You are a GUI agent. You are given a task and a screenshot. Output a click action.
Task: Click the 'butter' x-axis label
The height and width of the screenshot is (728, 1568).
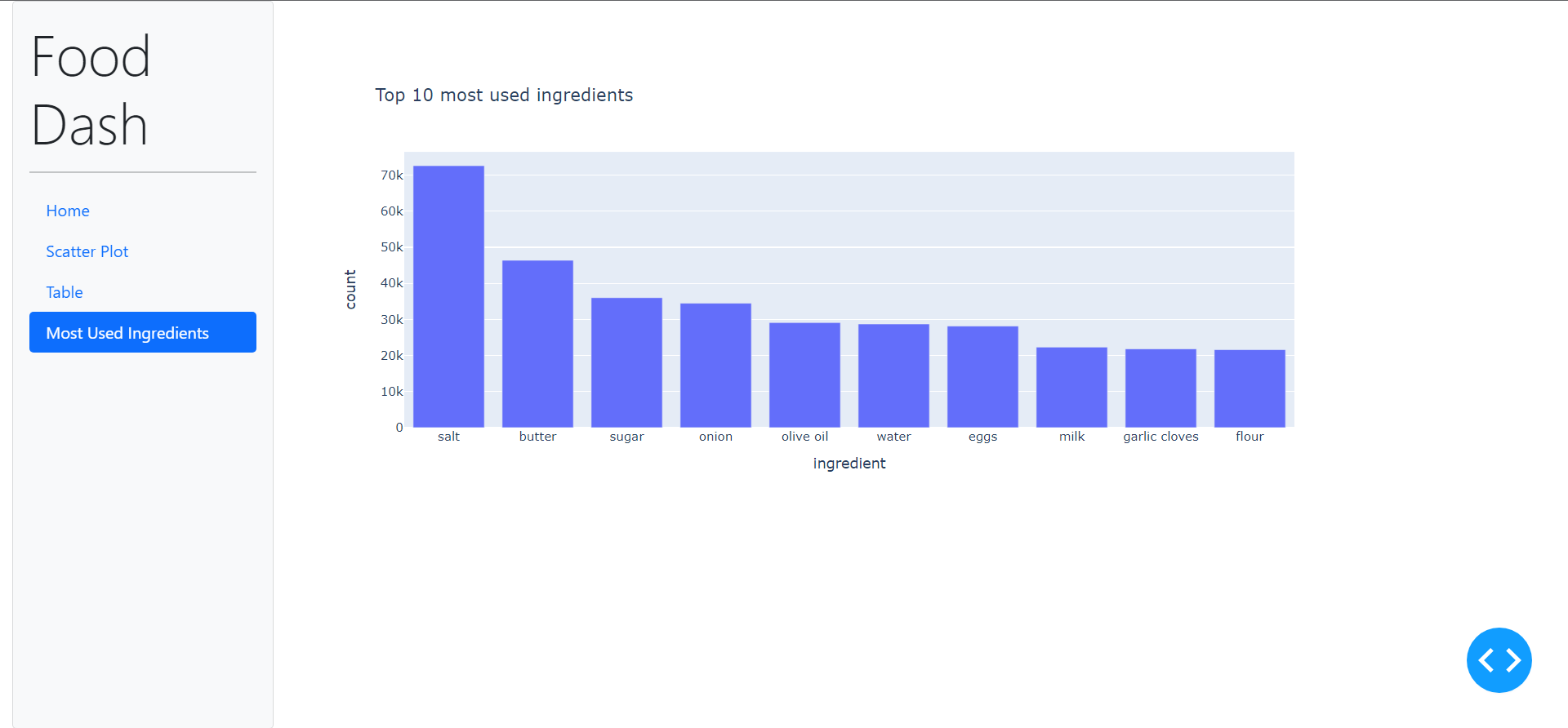[537, 437]
